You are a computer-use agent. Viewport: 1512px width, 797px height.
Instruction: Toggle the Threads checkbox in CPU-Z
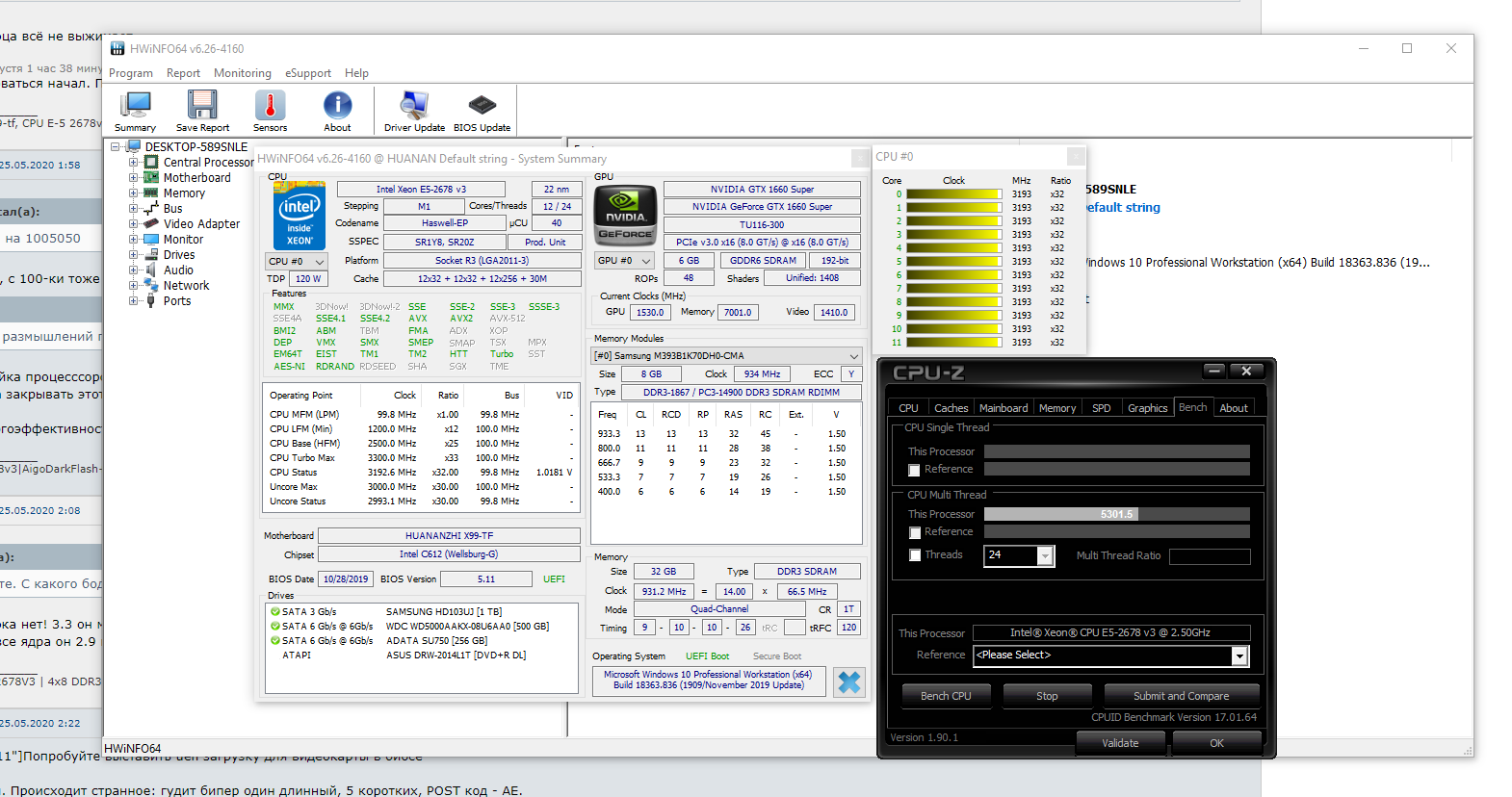pyautogui.click(x=915, y=555)
